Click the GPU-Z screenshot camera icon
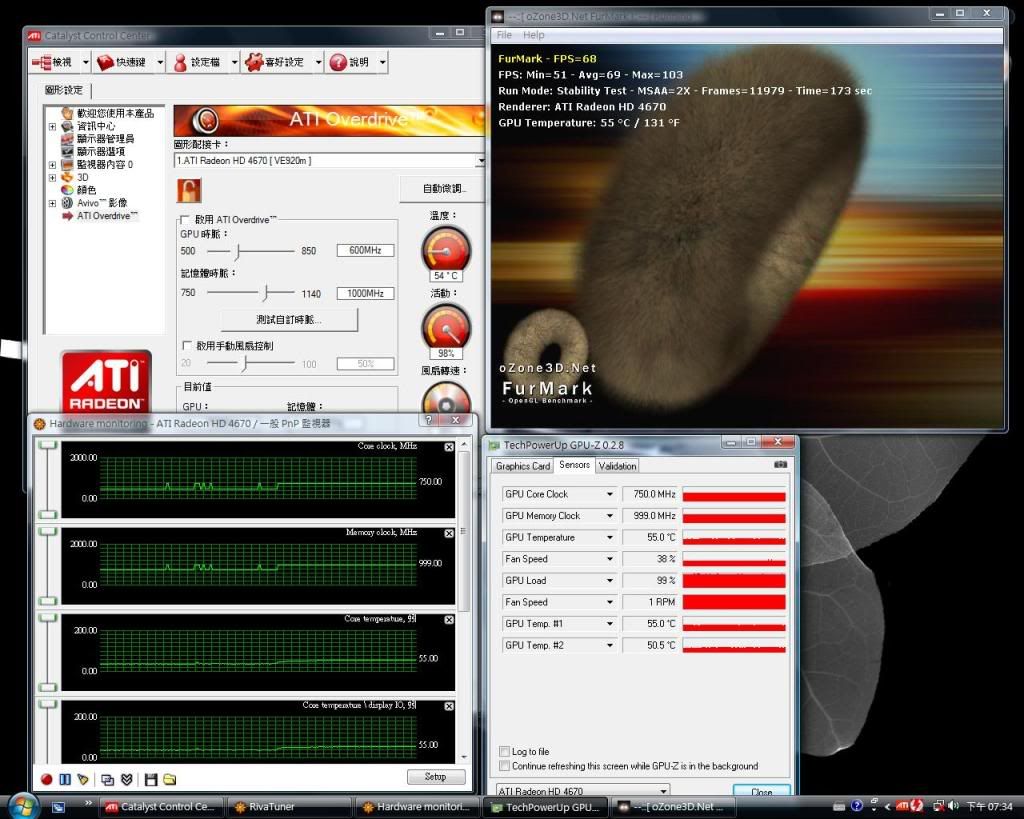Viewport: 1024px width, 819px height. [780, 464]
